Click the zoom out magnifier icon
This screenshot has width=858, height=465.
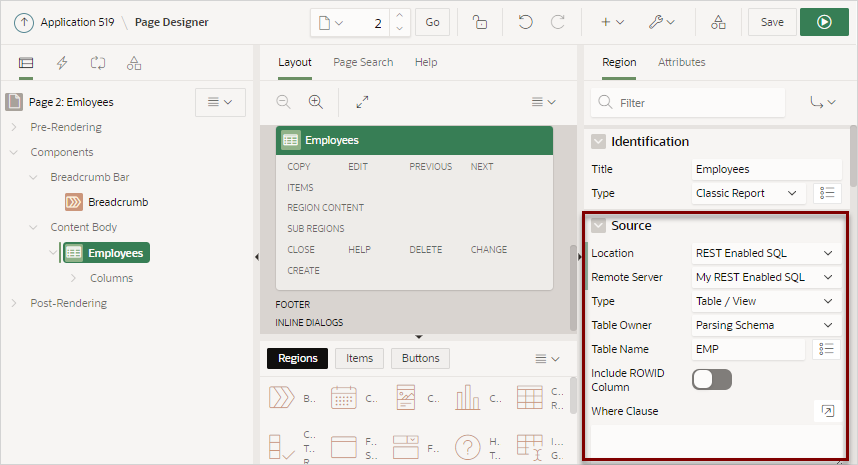[283, 102]
